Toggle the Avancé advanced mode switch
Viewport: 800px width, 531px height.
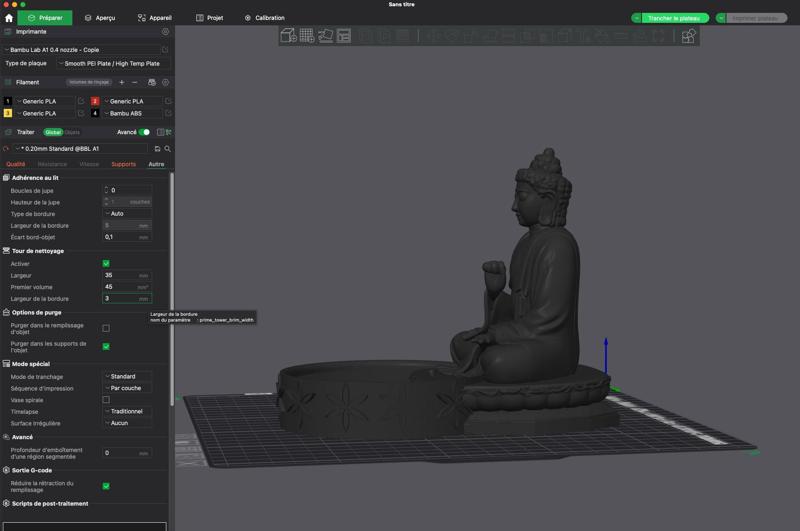click(144, 132)
